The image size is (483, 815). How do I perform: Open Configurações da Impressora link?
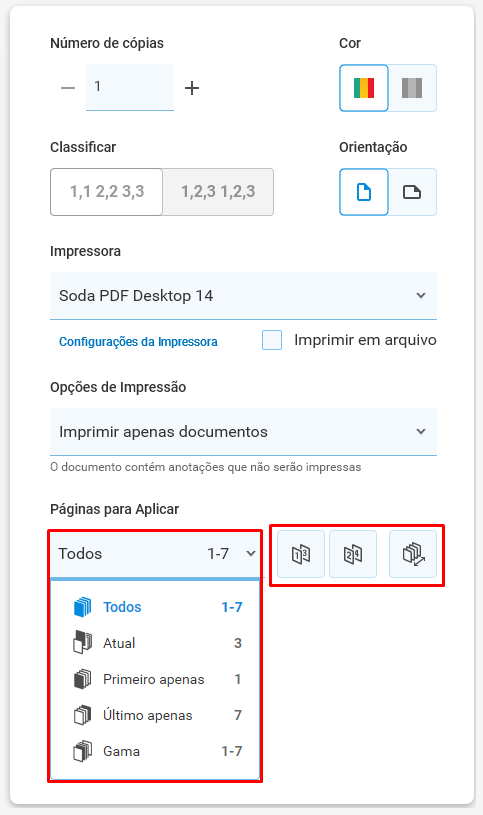coord(138,341)
